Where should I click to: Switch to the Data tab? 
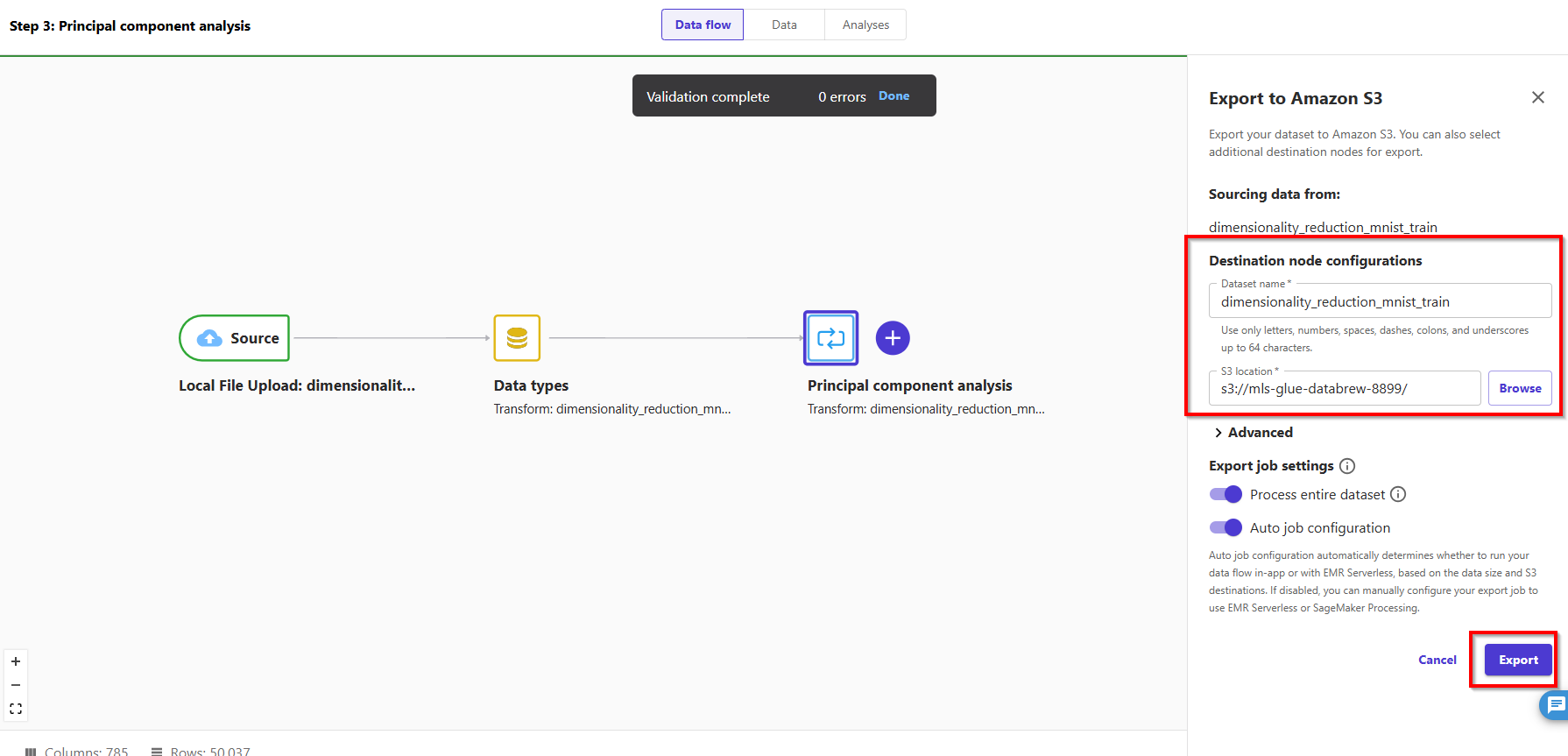784,25
